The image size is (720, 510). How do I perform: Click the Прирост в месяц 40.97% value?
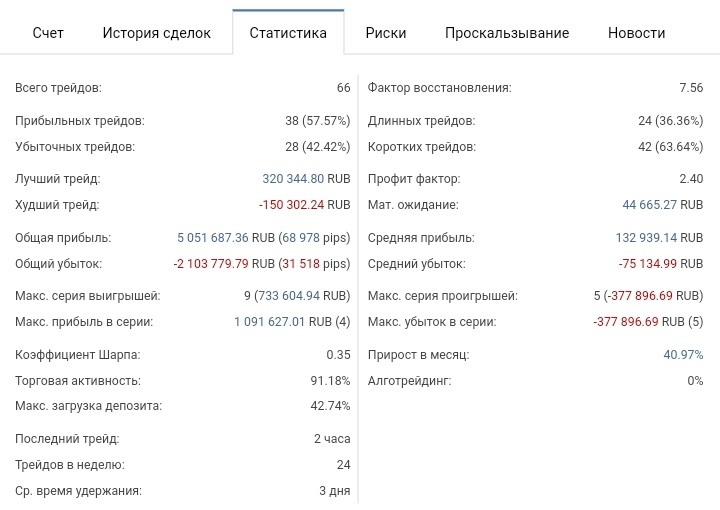pyautogui.click(x=683, y=355)
